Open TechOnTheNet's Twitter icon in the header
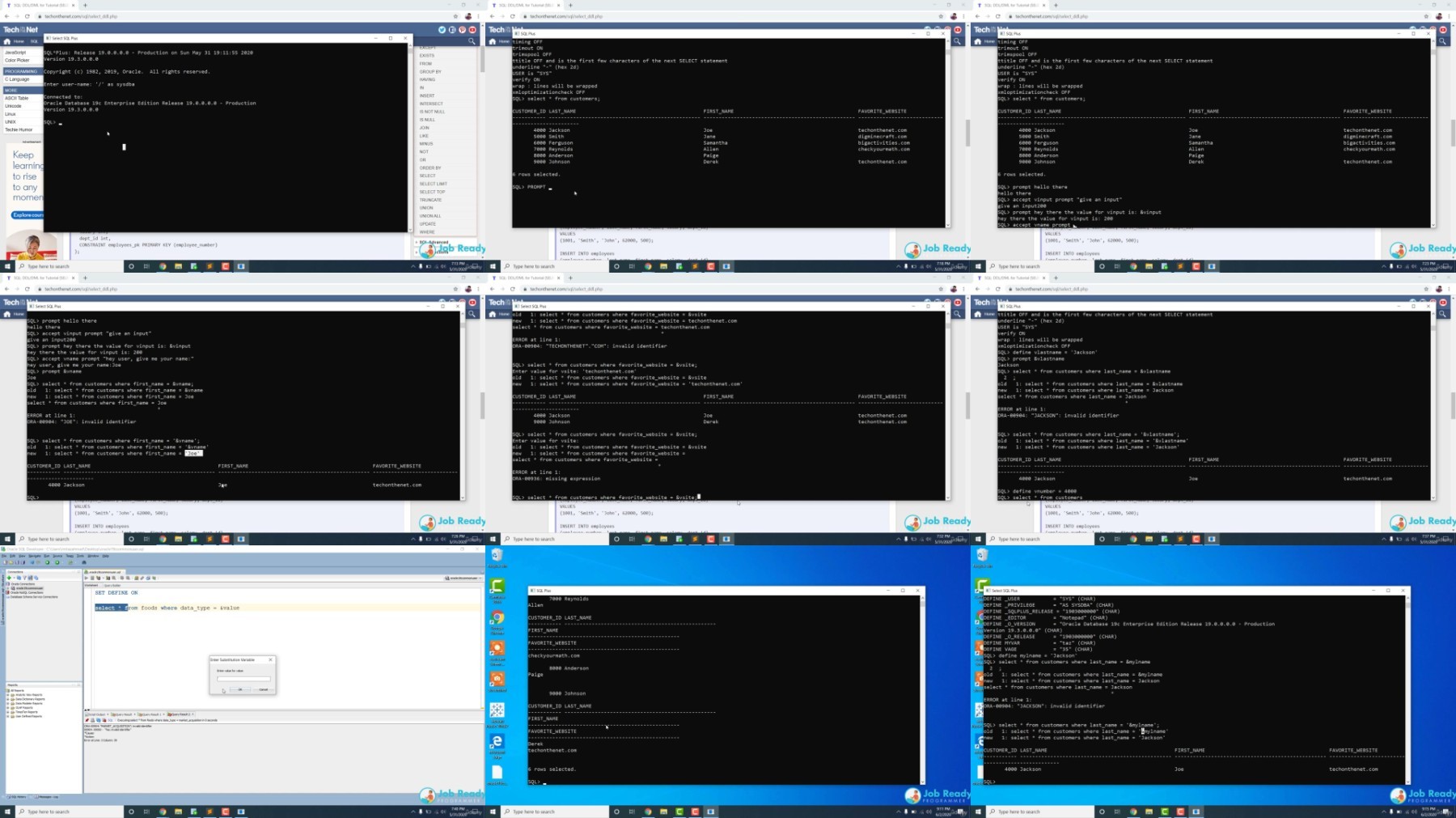The height and width of the screenshot is (818, 1456). point(442,29)
